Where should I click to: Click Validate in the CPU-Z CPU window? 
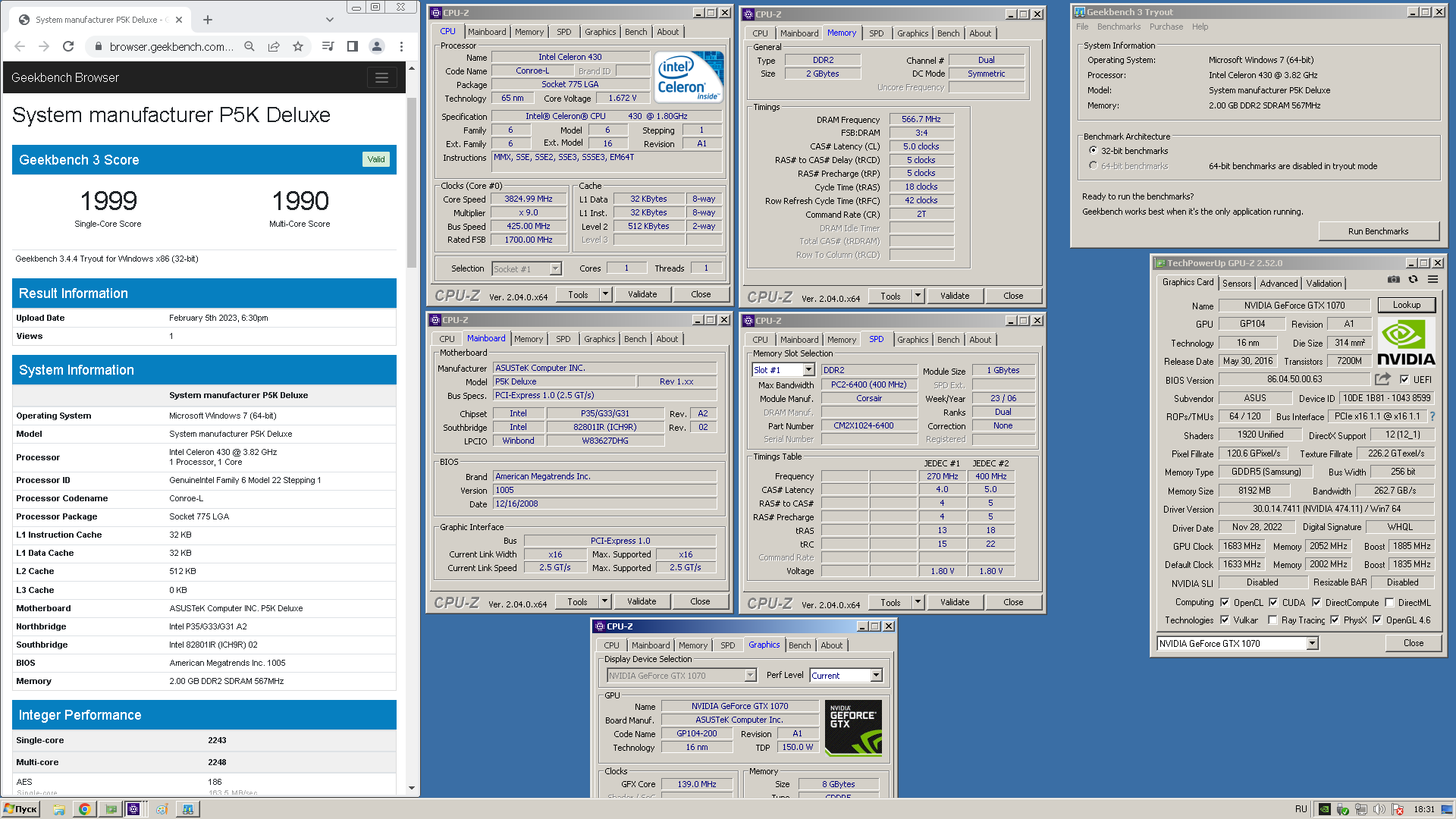[x=642, y=294]
